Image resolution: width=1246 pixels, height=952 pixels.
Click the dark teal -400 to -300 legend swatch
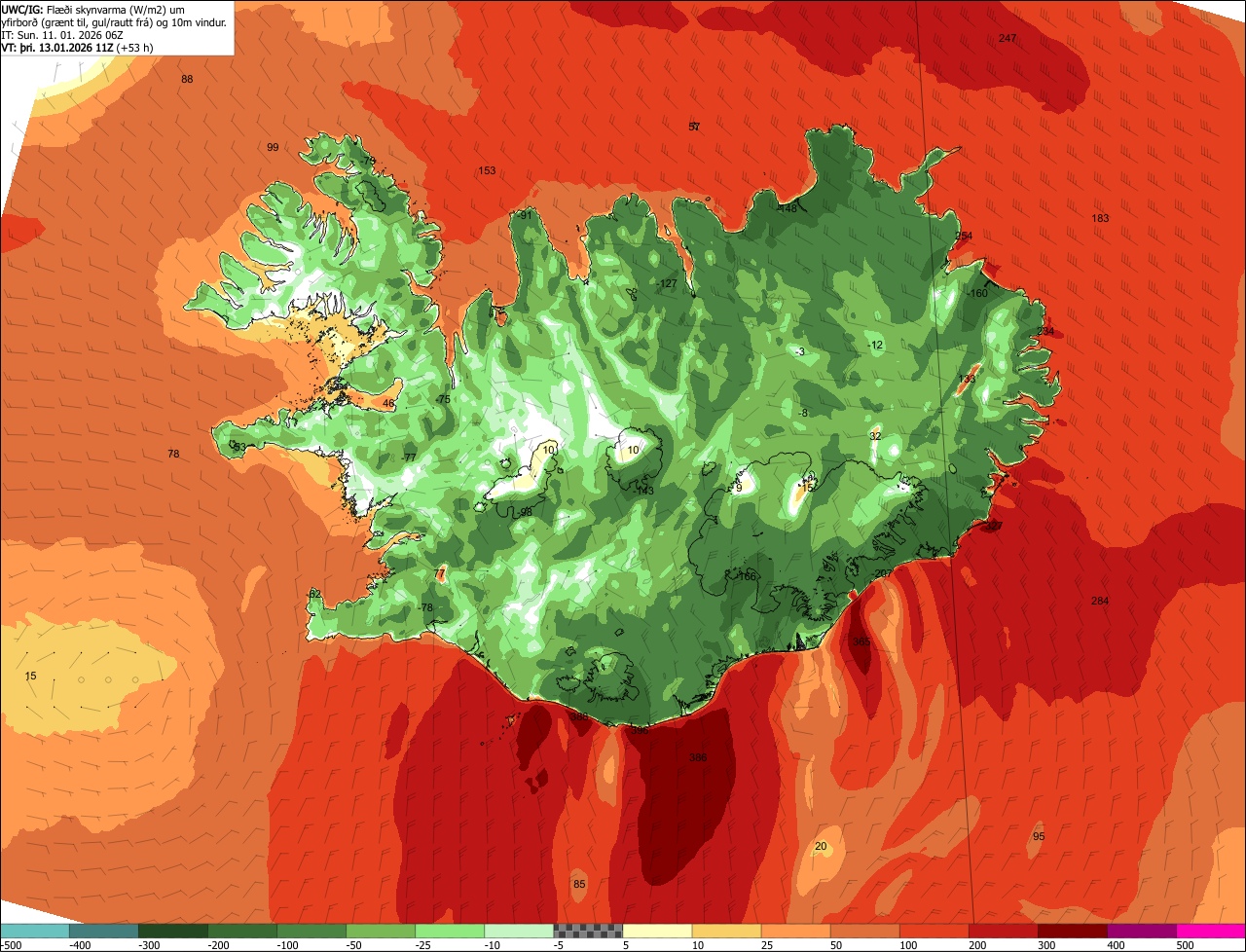pos(103,931)
